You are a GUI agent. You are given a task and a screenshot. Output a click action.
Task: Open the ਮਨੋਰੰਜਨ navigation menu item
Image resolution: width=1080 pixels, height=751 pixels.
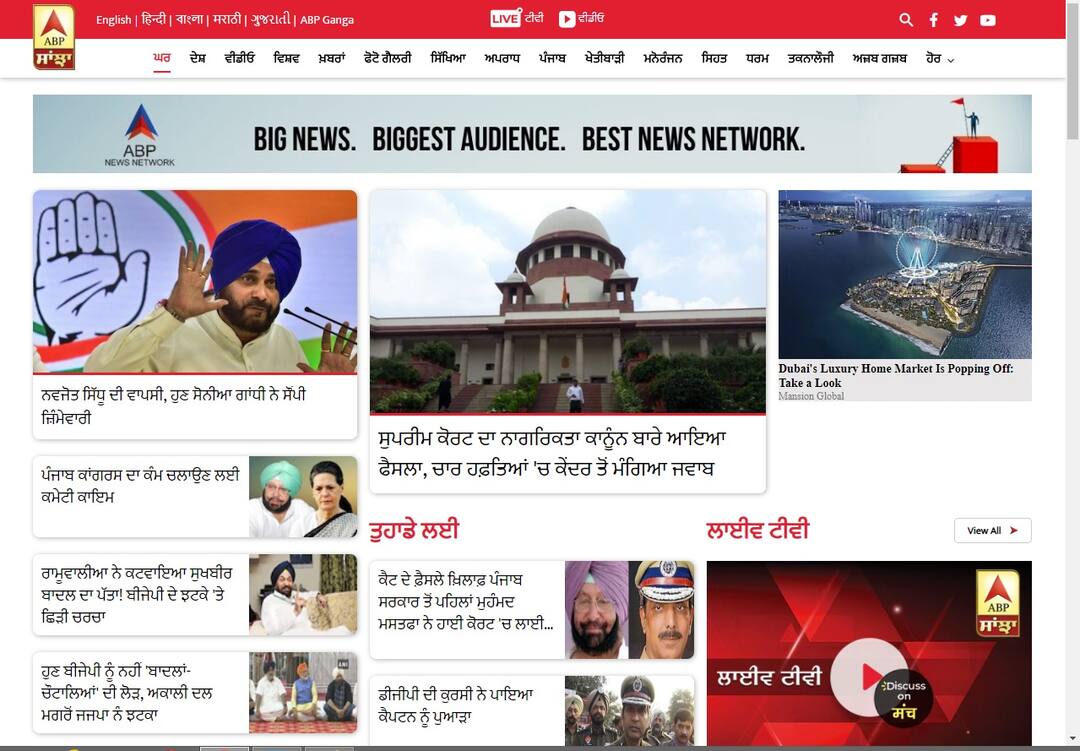point(662,59)
